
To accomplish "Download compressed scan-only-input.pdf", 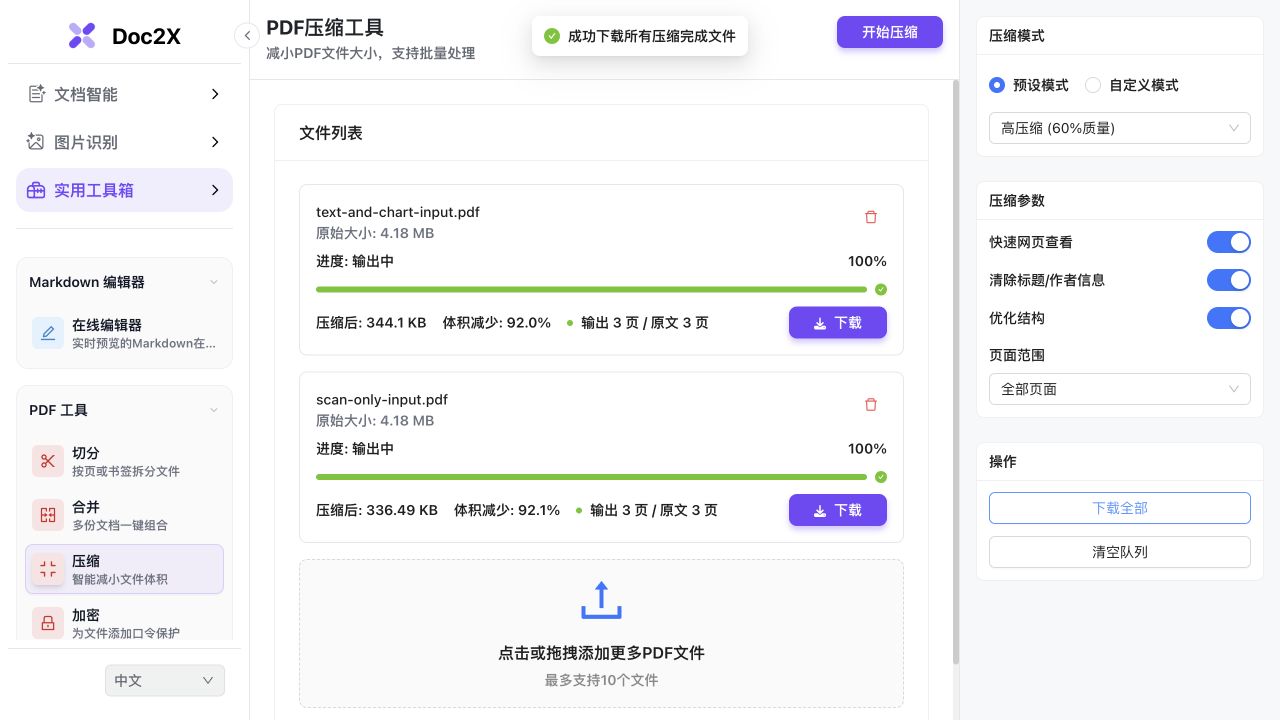I will click(838, 510).
